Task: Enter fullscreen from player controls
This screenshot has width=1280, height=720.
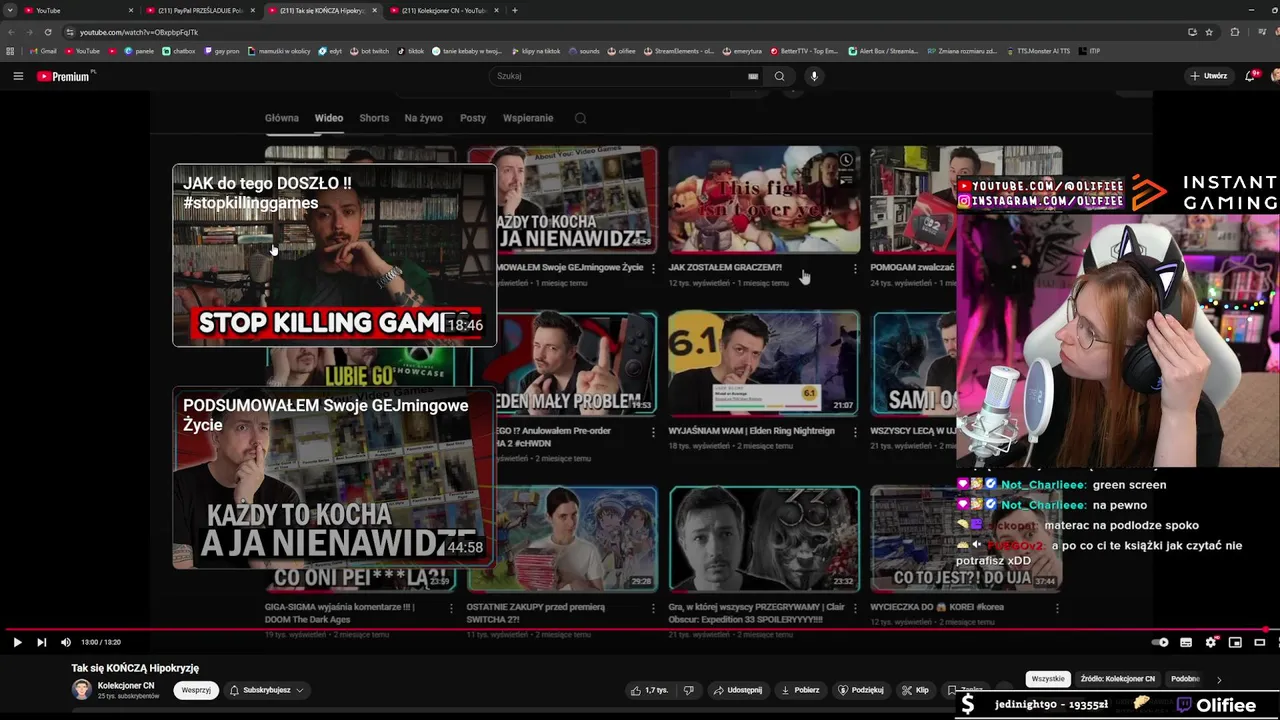Action: (1277, 642)
